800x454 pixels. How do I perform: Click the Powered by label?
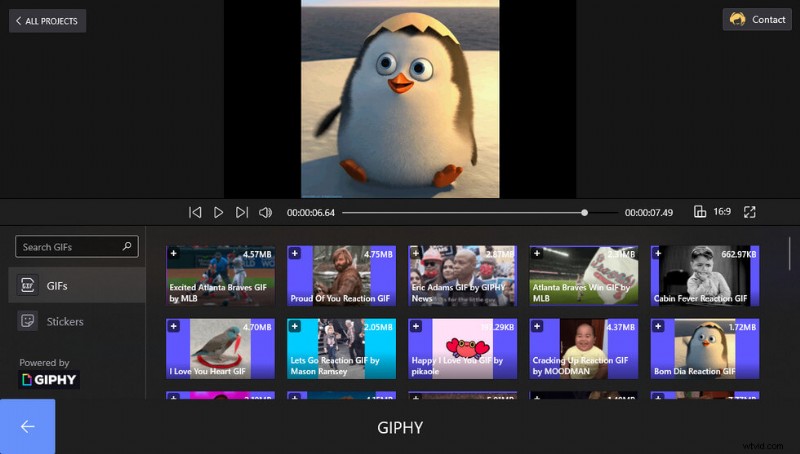(44, 363)
